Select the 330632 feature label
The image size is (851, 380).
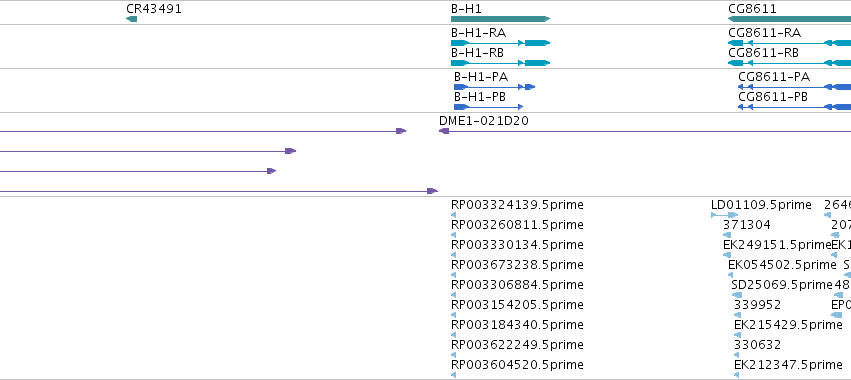point(757,345)
